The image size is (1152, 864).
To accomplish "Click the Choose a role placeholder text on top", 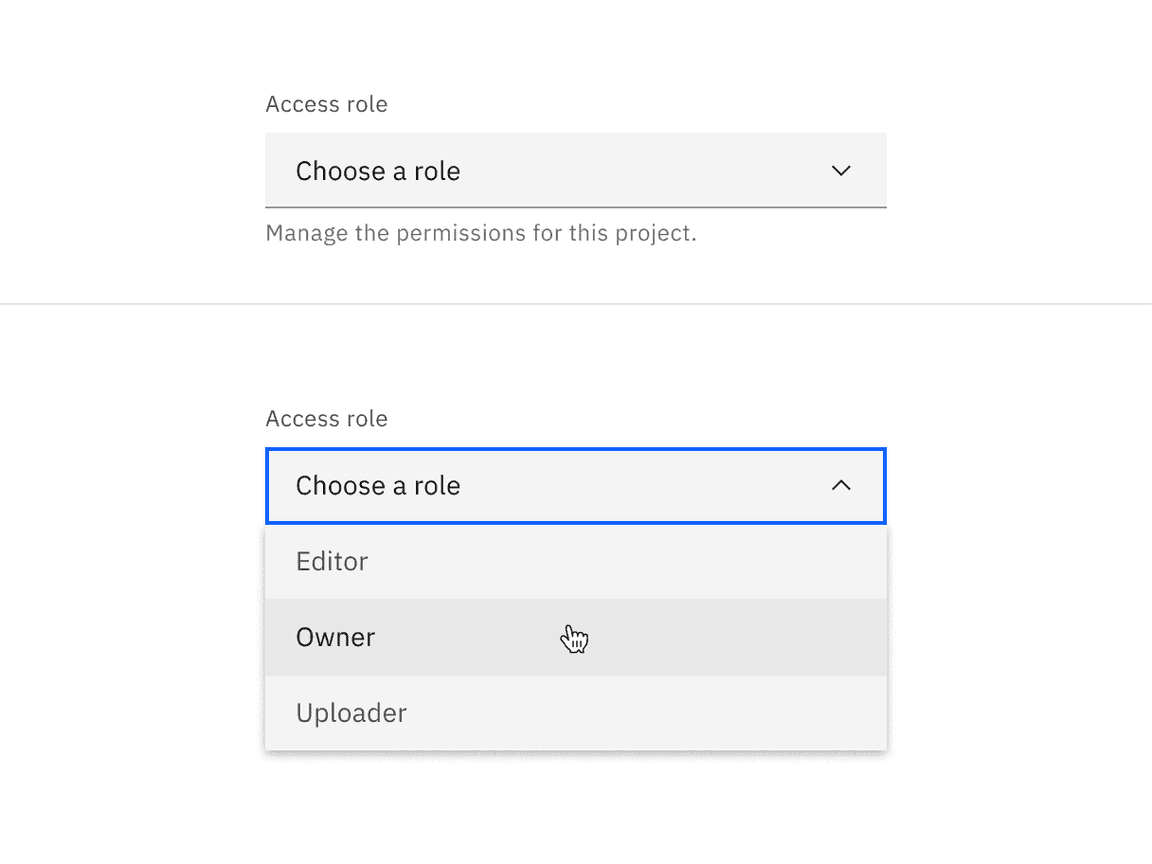I will click(377, 170).
